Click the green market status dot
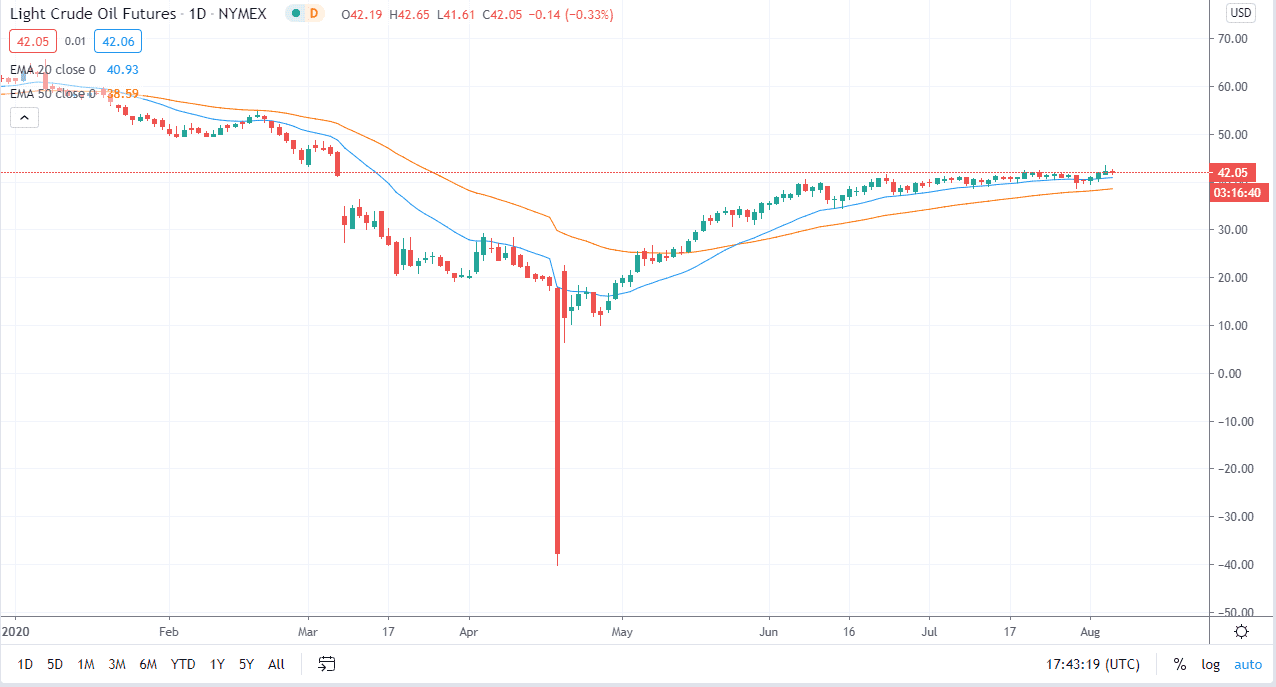The image size is (1276, 687). [295, 14]
